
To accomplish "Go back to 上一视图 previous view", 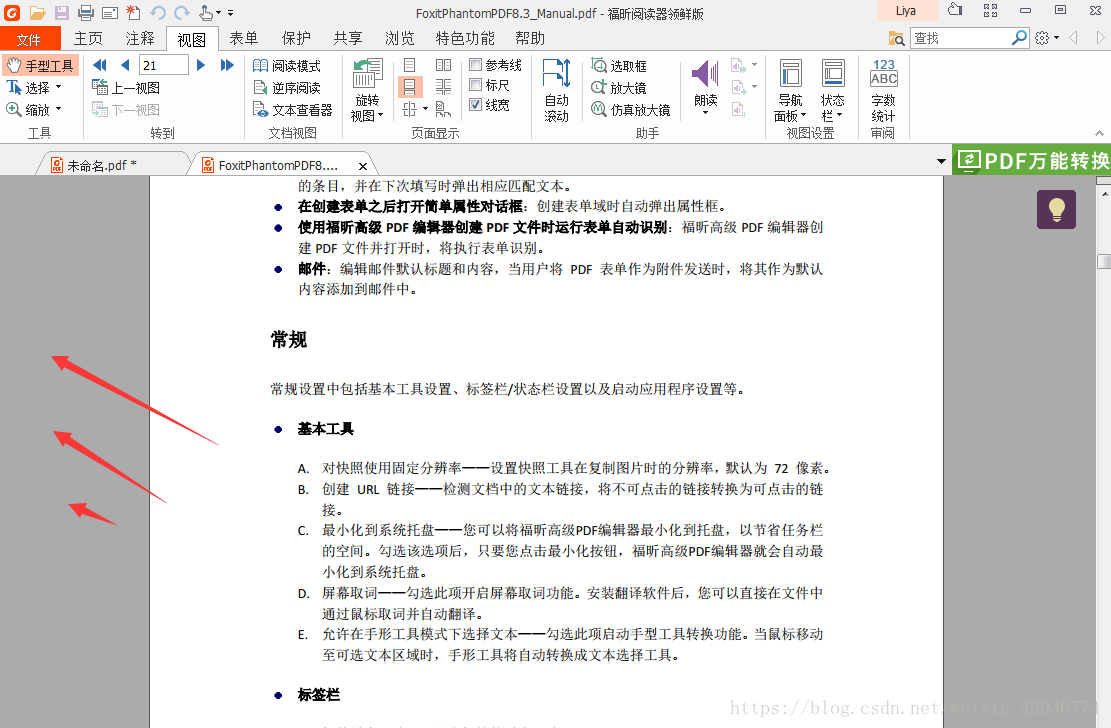I will tap(126, 88).
